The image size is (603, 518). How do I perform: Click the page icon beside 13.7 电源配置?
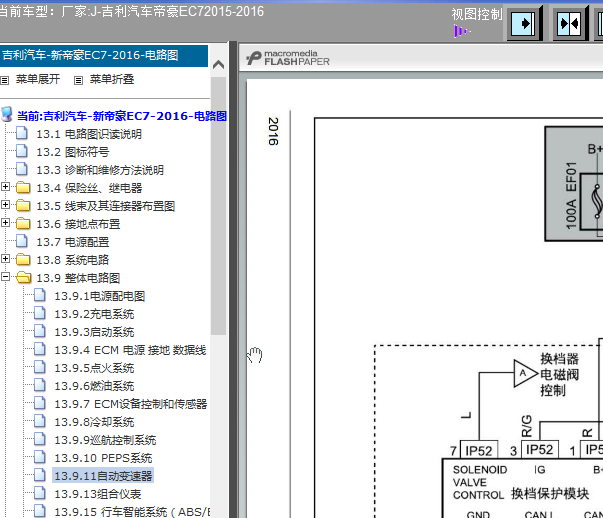24,242
